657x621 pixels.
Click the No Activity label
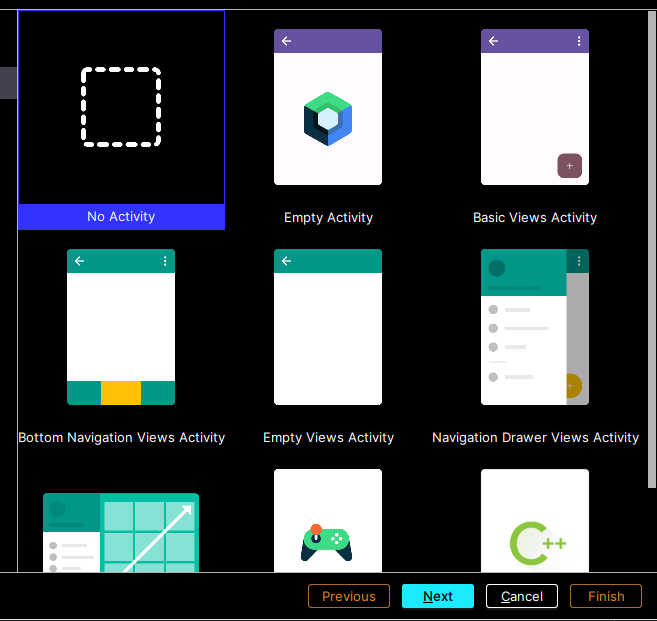(x=121, y=217)
